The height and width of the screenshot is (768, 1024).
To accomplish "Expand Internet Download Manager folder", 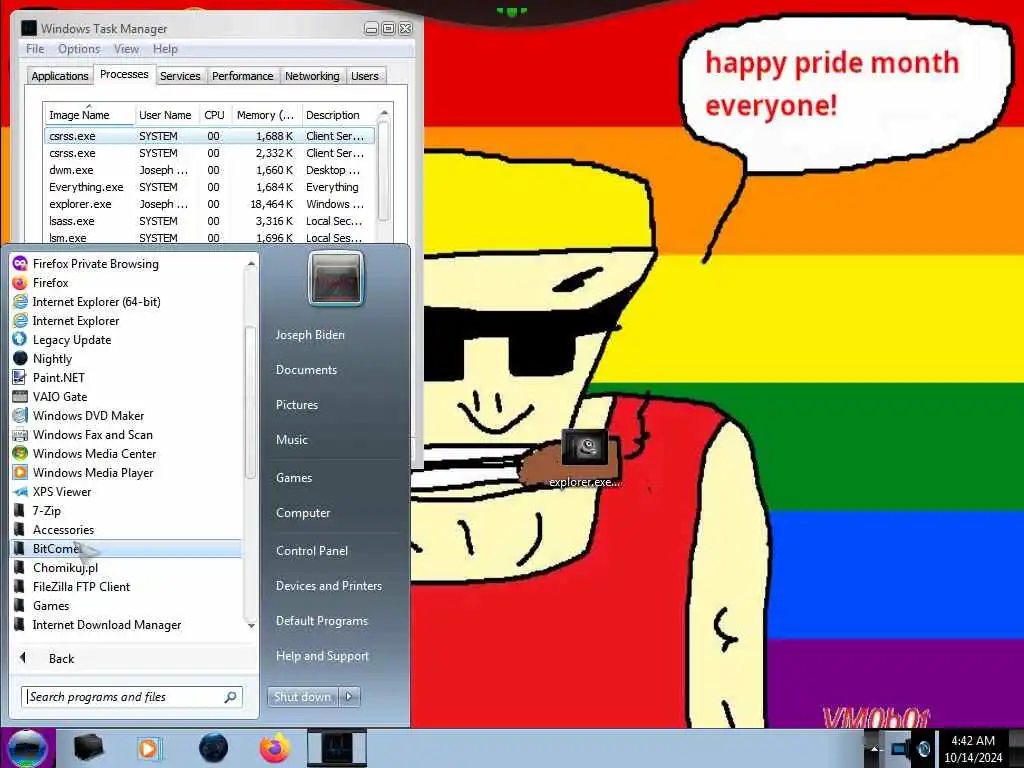I will (97, 624).
